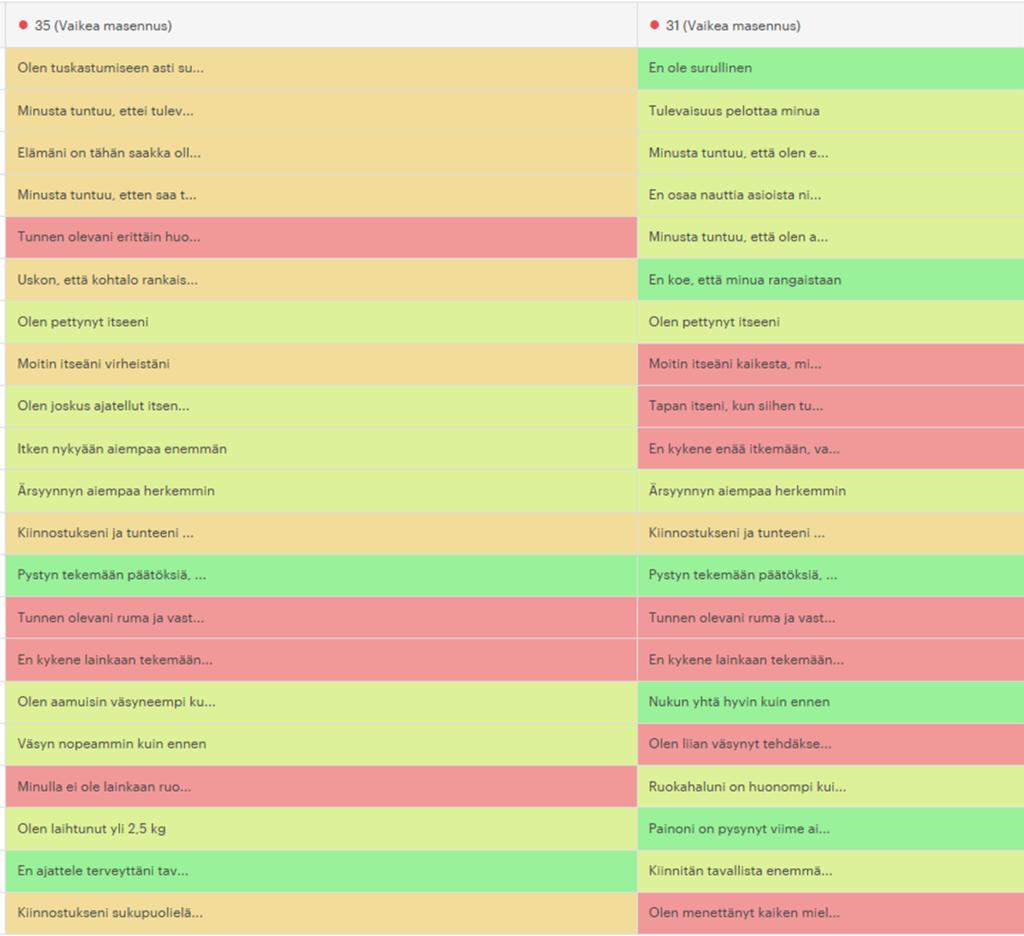Select 'En kykene lainkaan tekemään...' in the 31 column
Image resolution: width=1024 pixels, height=936 pixels.
pos(831,660)
